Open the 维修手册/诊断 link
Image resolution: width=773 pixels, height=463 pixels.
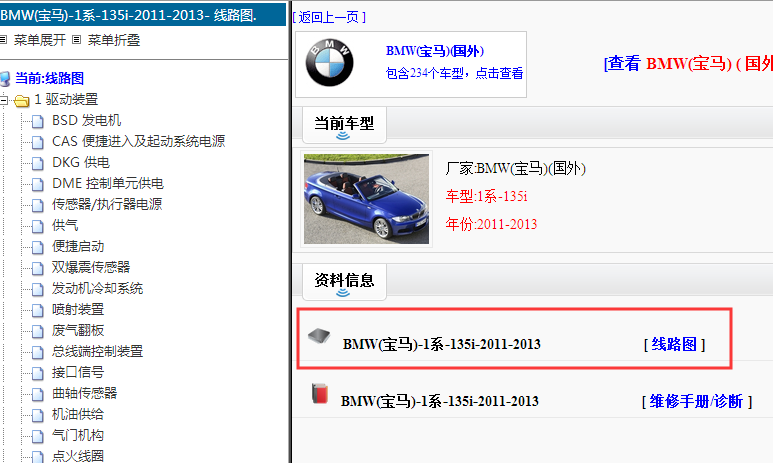695,401
